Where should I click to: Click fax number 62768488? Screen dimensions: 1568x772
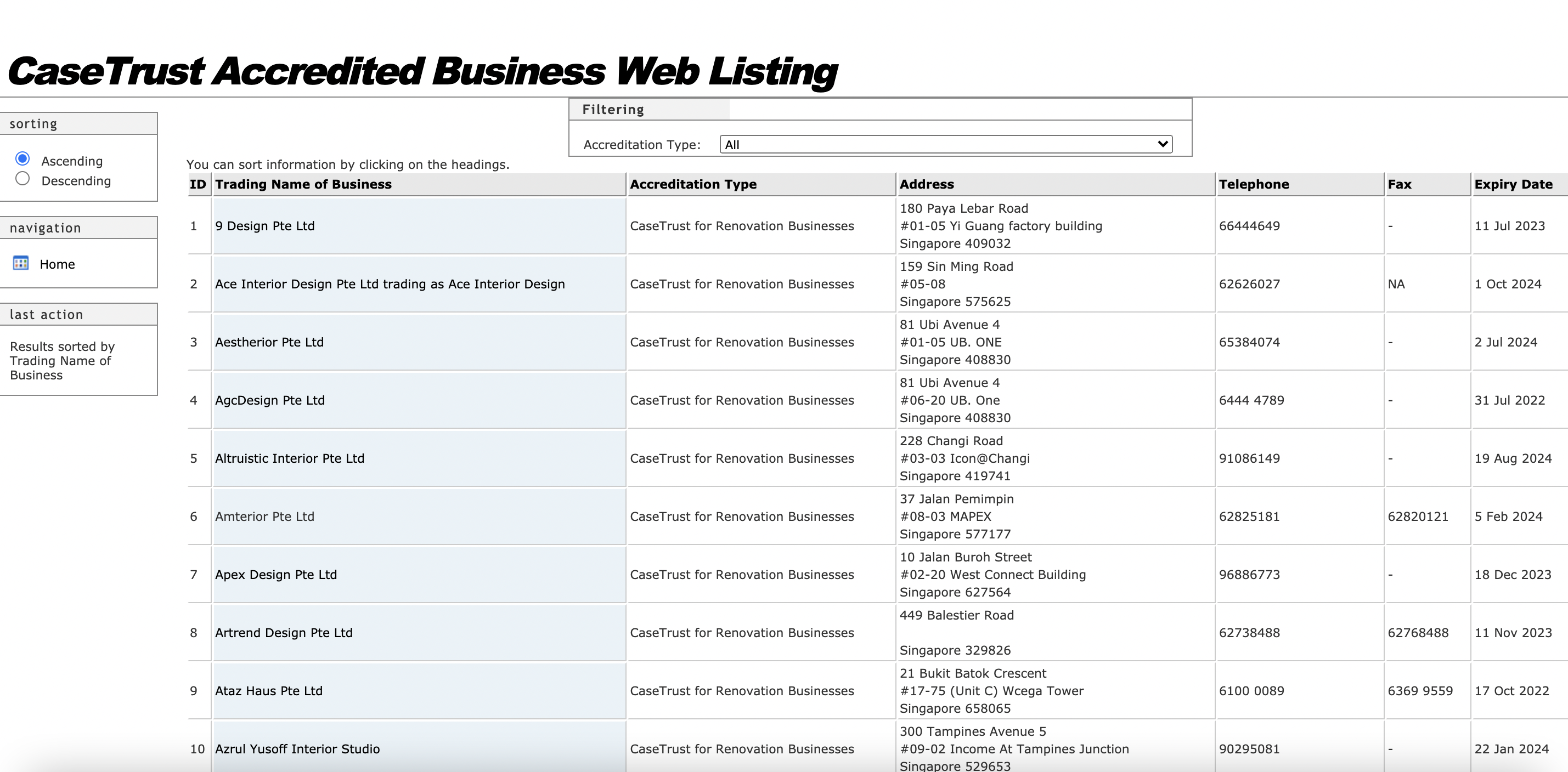coord(1418,633)
